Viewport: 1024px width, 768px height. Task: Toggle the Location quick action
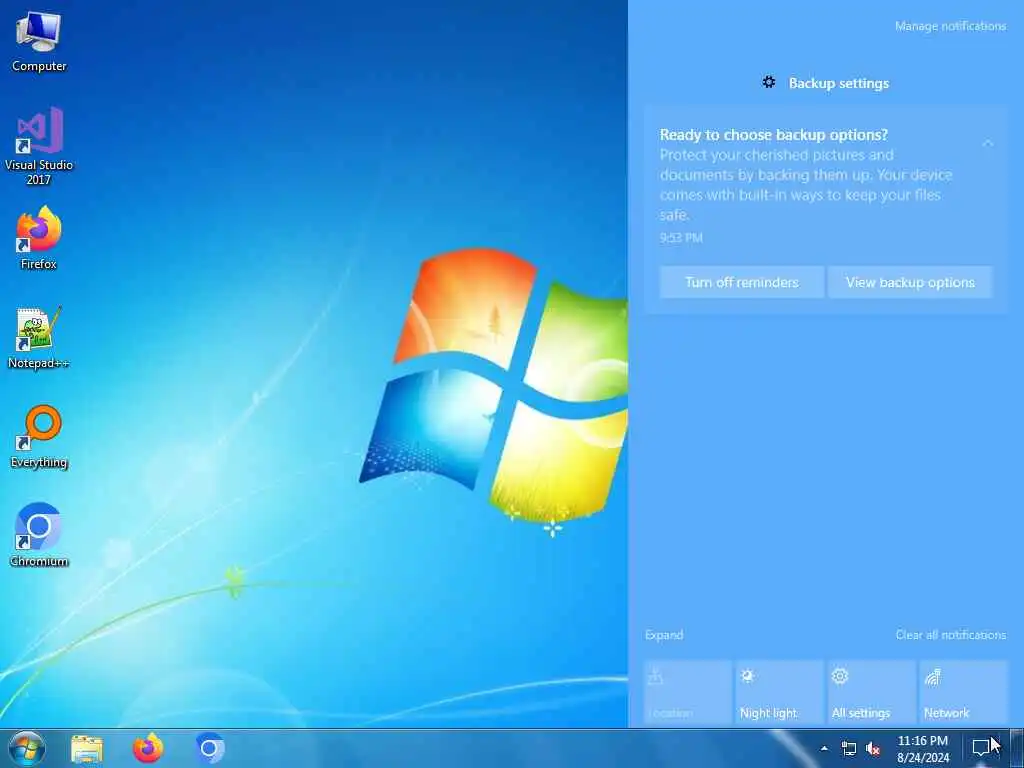click(x=688, y=693)
